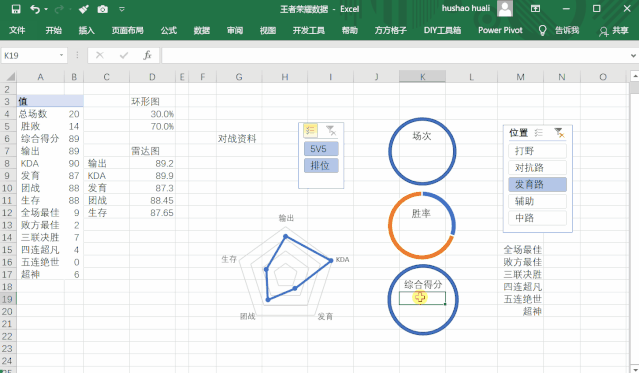This screenshot has height=373, width=639.
Task: Open the Undo history dropdown arrow
Action: click(46, 9)
